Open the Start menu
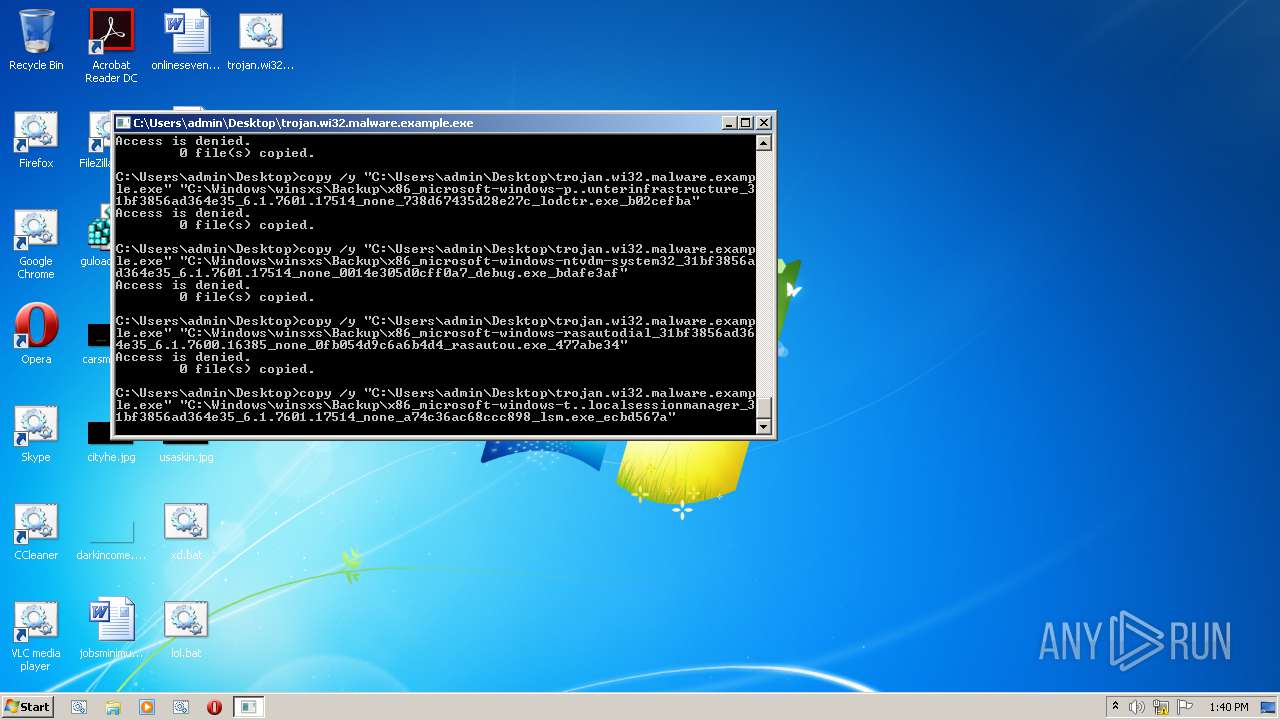Viewport: 1280px width, 720px height. tap(27, 706)
